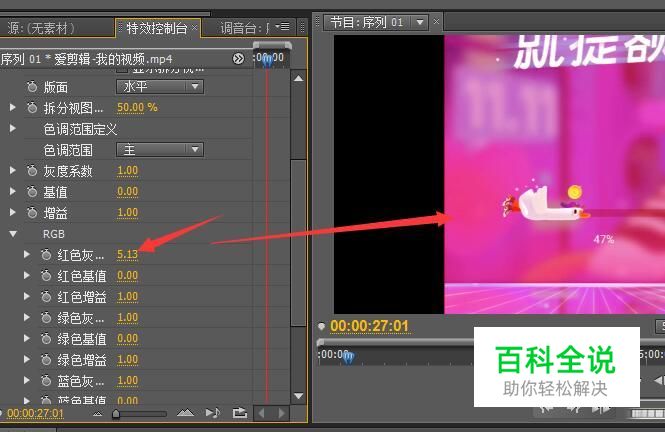
Task: Close the 节目 序列 01 panel tab
Action: [436, 21]
